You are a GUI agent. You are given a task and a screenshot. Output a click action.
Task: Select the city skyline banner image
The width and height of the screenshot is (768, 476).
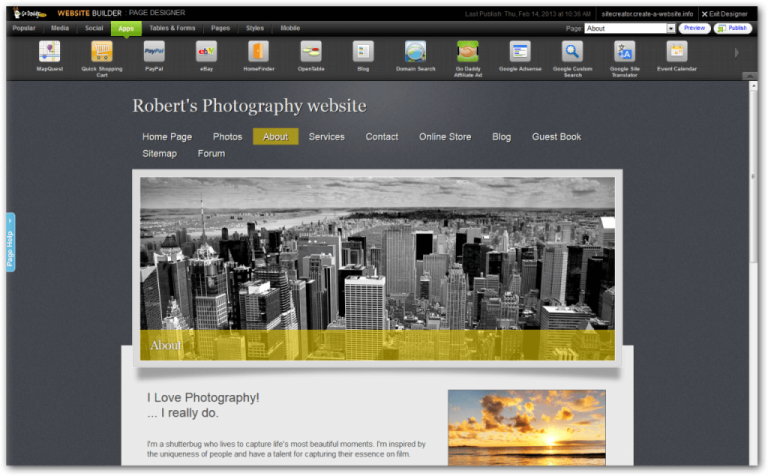coord(377,269)
